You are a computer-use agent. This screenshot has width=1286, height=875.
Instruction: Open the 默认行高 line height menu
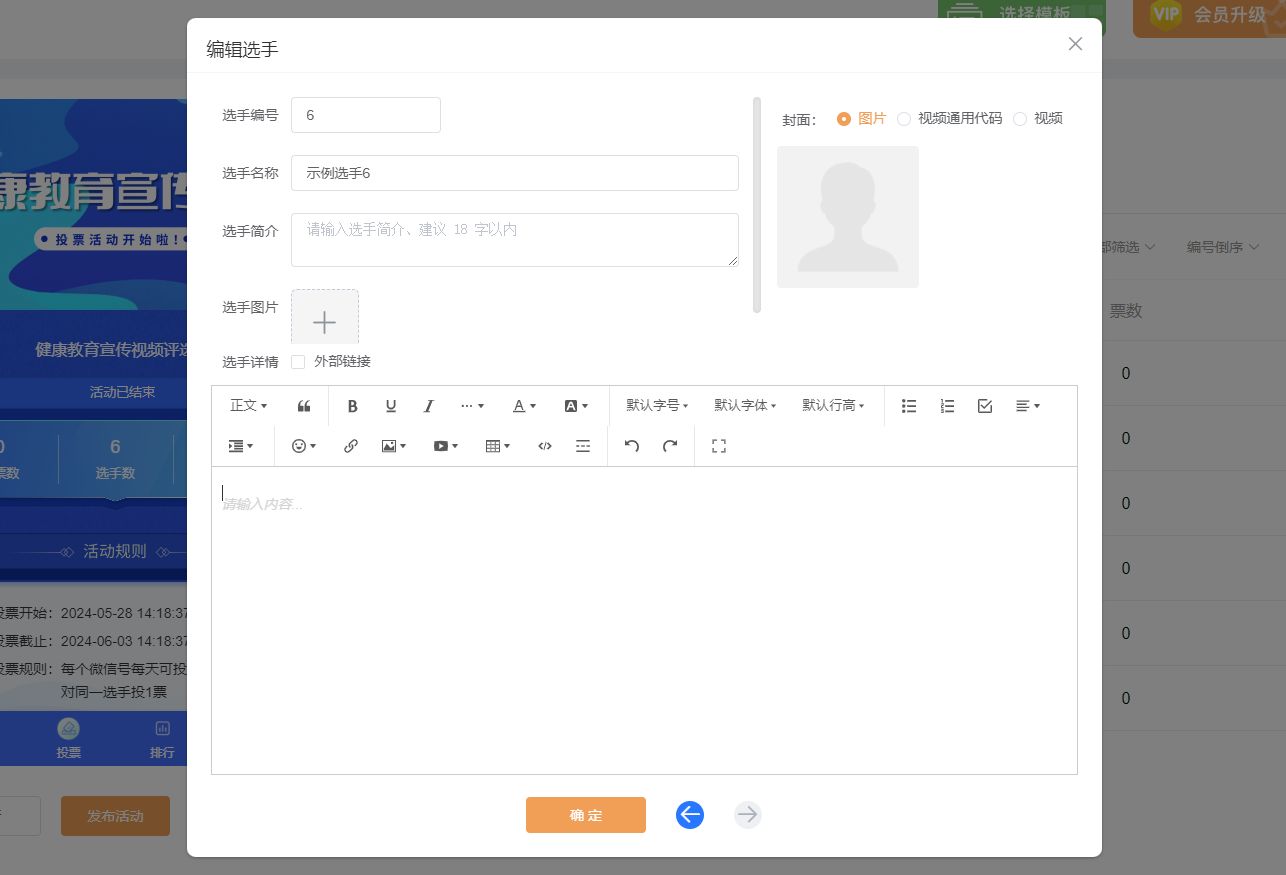click(x=833, y=406)
